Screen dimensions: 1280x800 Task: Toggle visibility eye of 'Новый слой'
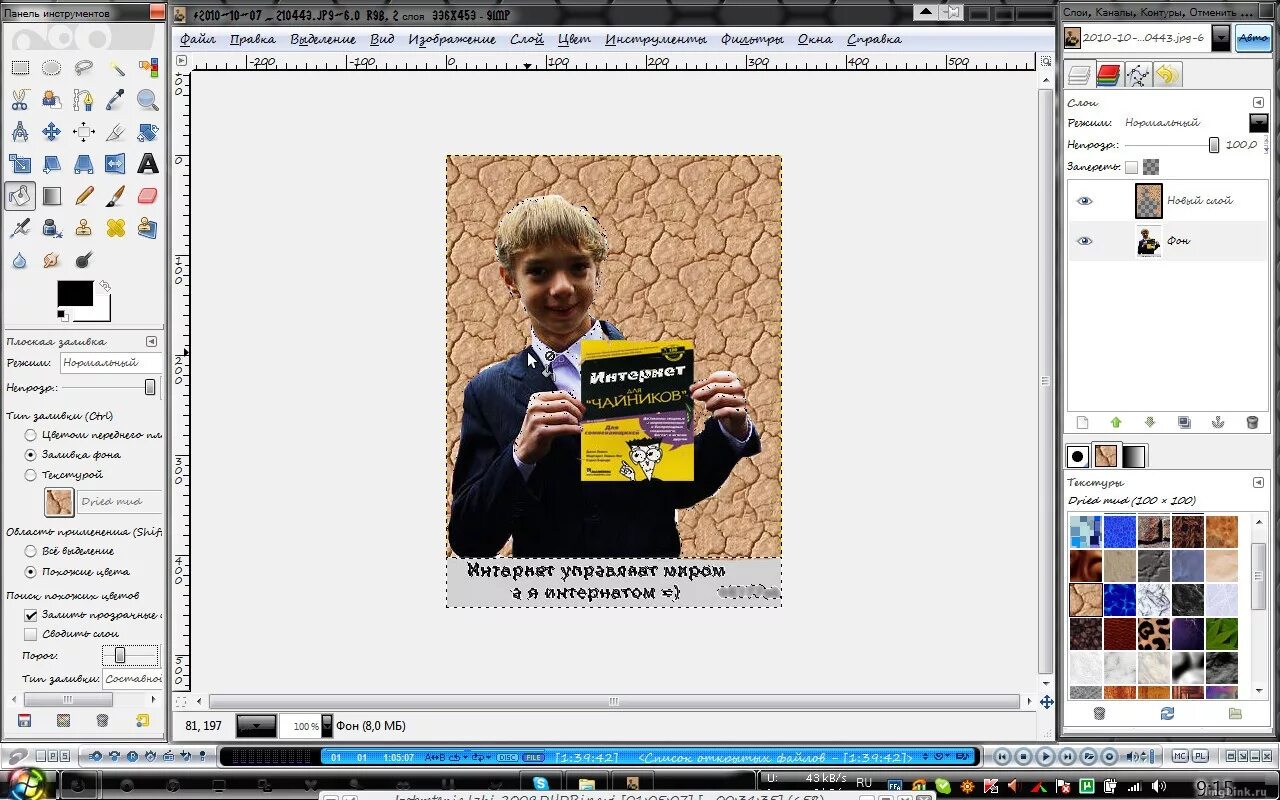coord(1085,201)
